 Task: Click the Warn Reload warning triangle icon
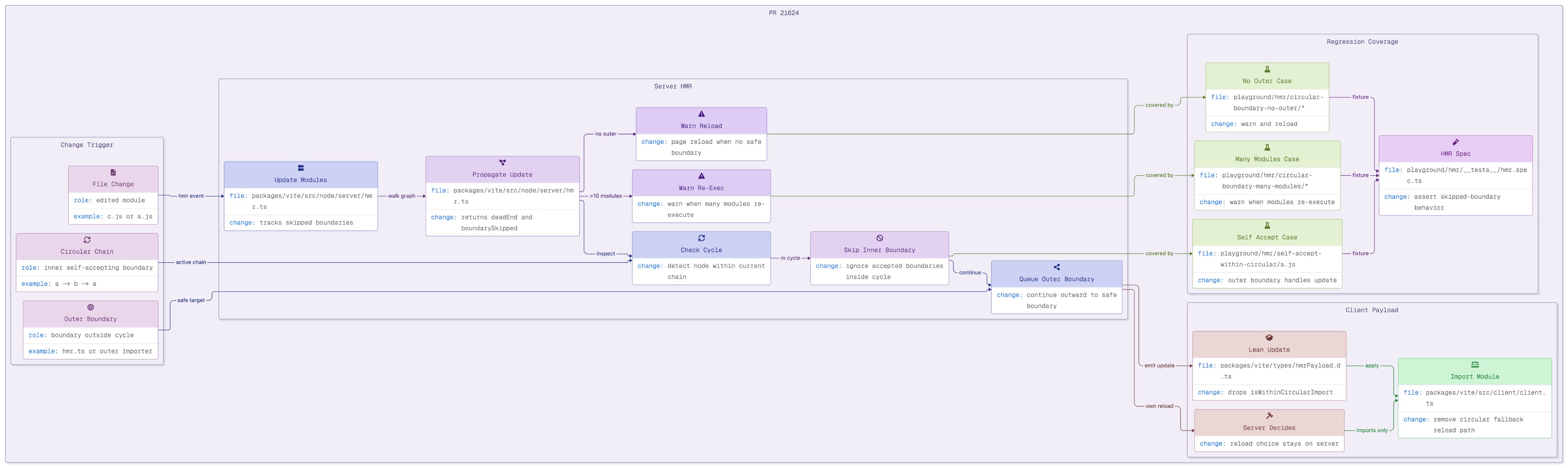pos(701,114)
